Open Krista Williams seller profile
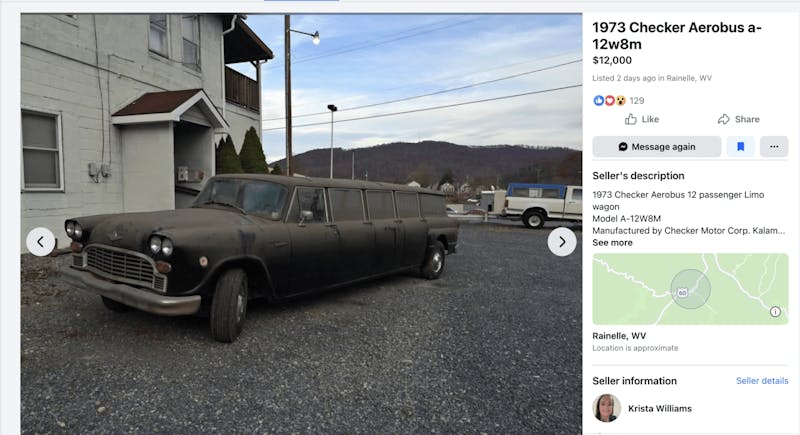The image size is (800, 435). pos(660,408)
